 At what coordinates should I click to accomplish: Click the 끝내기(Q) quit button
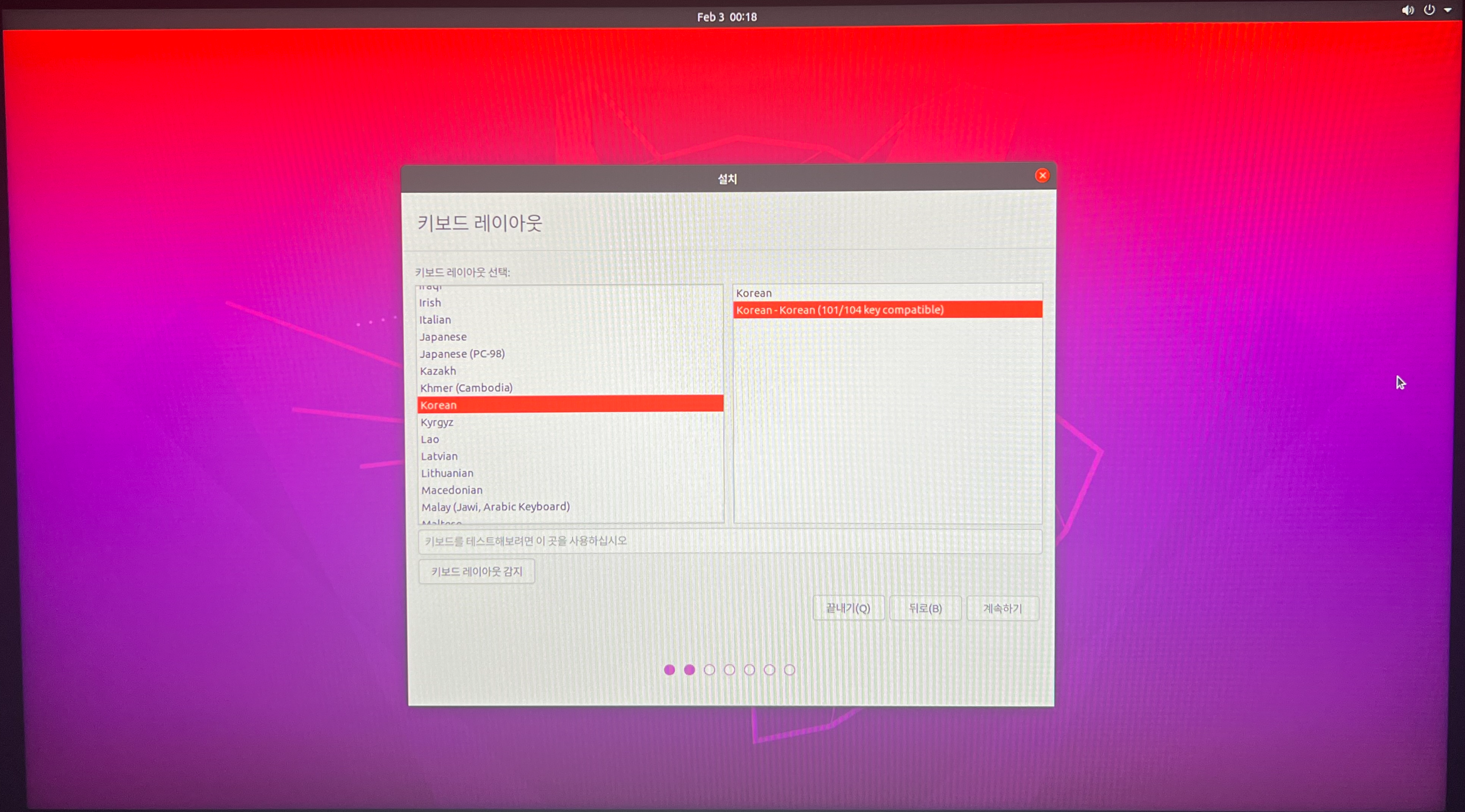(x=848, y=608)
